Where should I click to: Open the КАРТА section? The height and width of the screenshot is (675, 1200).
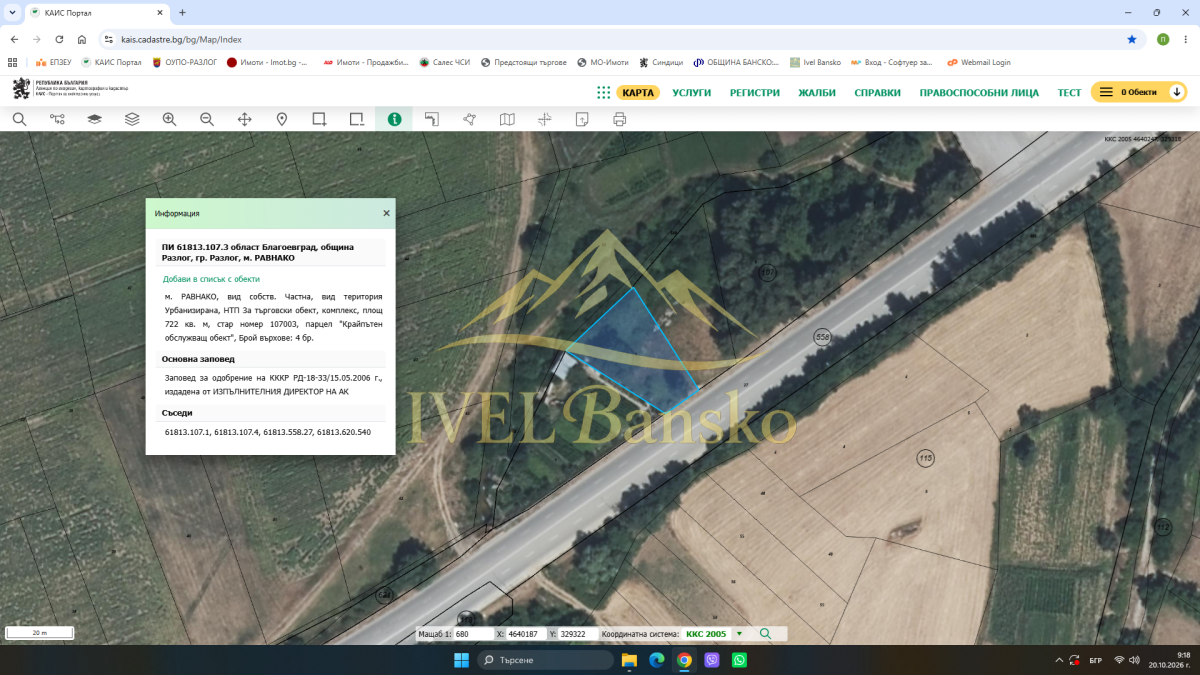tap(638, 92)
